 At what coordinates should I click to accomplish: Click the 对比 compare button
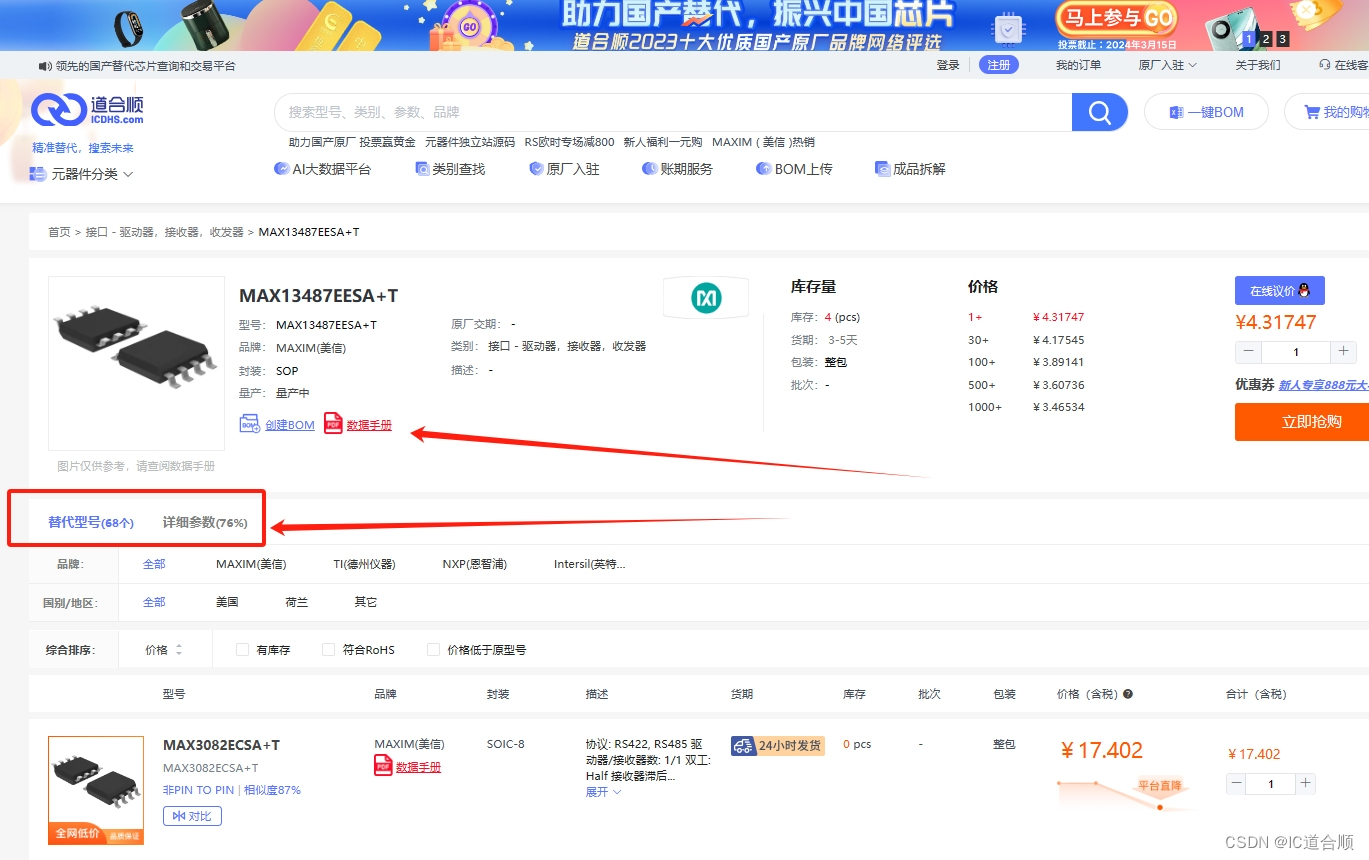192,816
